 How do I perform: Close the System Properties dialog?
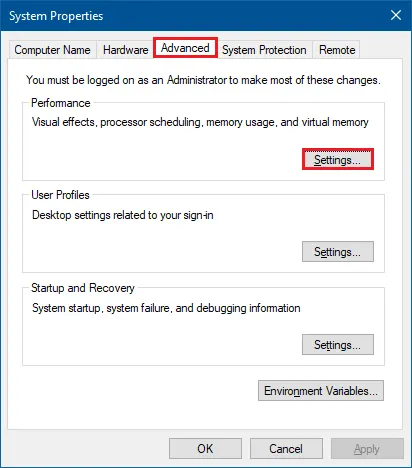(396, 15)
